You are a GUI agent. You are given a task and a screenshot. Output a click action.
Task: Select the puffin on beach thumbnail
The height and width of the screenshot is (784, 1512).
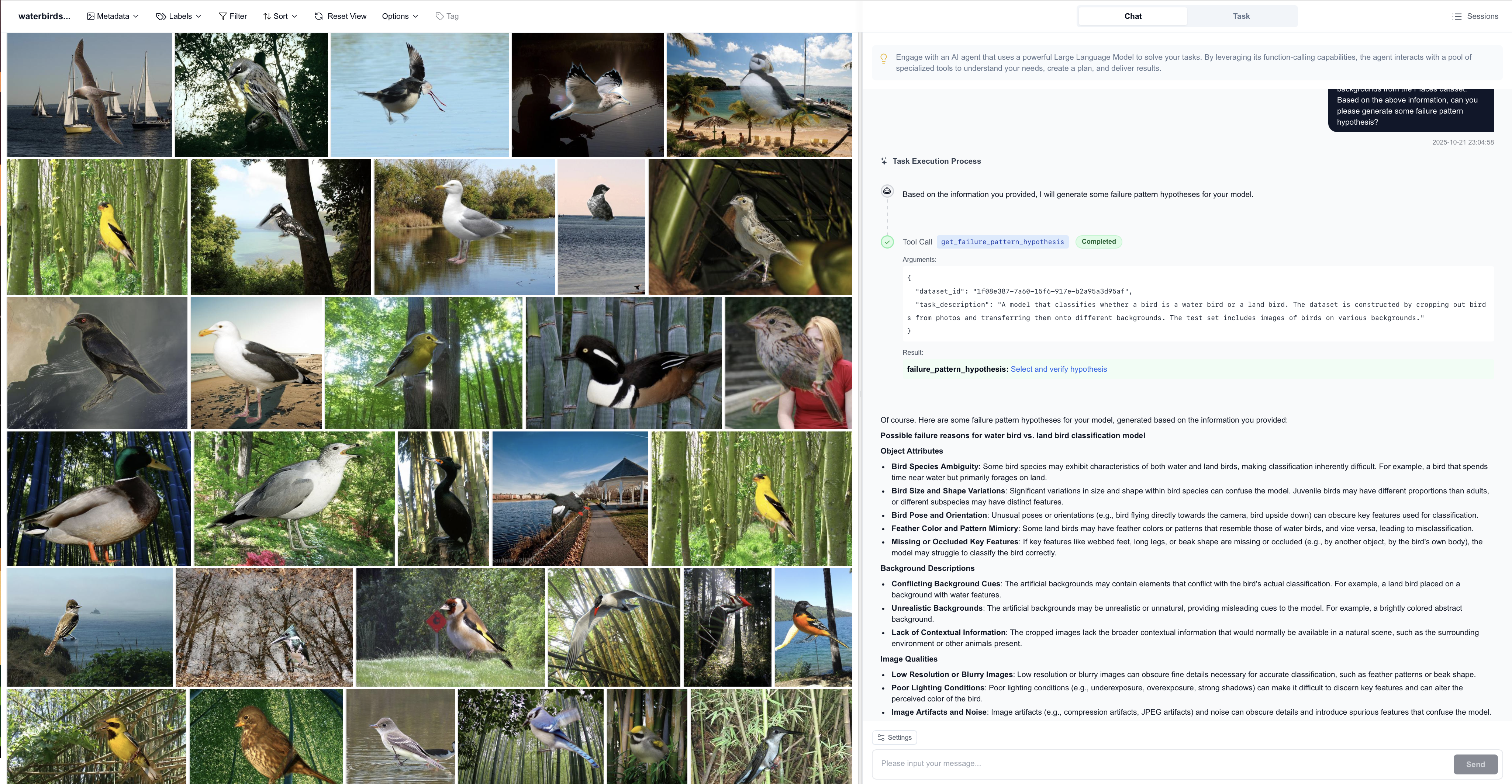[759, 94]
